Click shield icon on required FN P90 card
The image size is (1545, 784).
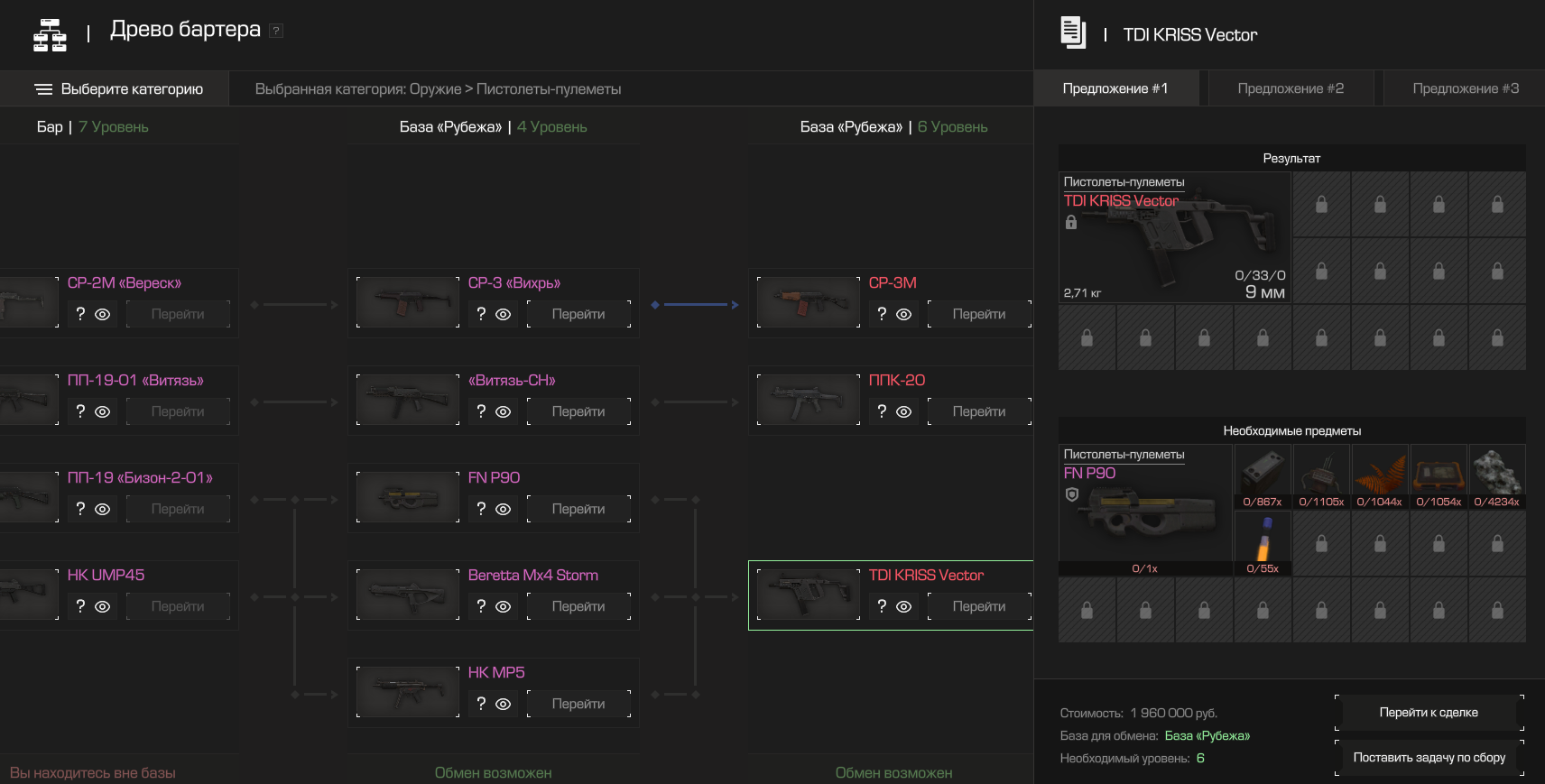[1072, 494]
